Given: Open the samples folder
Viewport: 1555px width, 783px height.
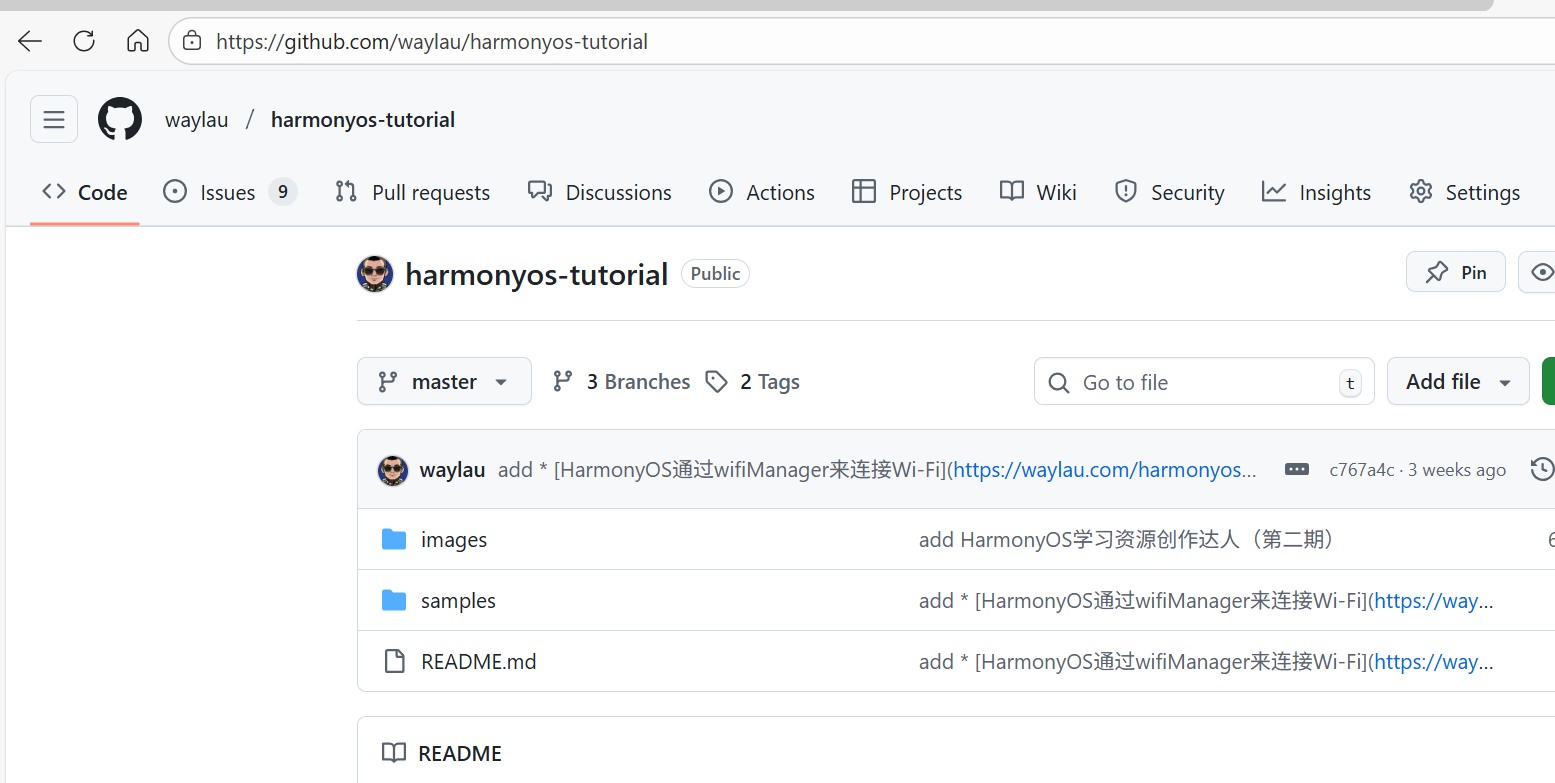Looking at the screenshot, I should (x=458, y=601).
